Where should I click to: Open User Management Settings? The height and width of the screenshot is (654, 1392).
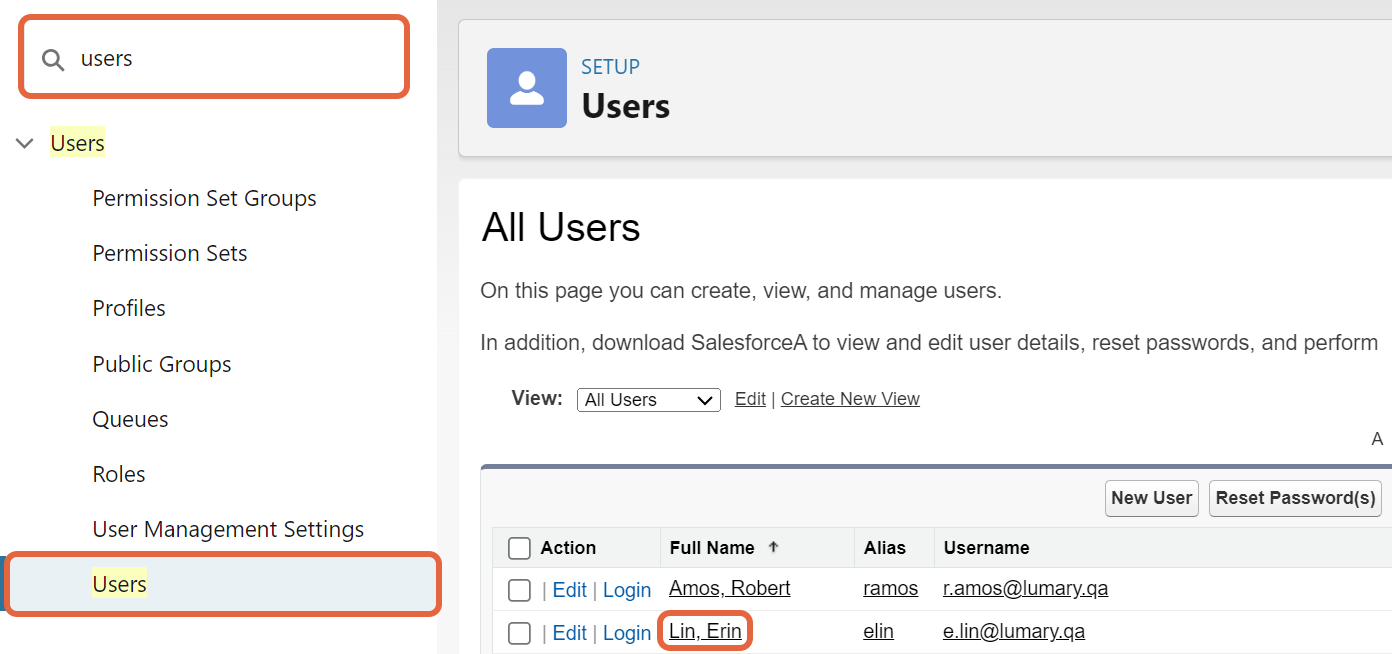point(227,528)
